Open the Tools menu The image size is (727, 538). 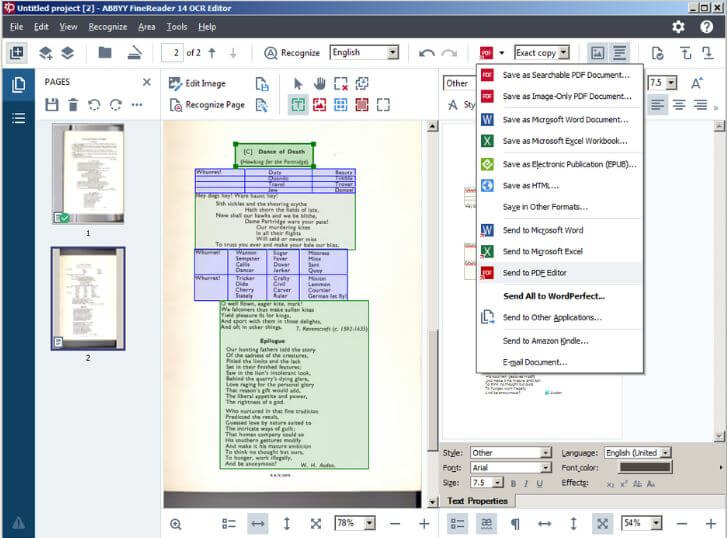click(177, 27)
